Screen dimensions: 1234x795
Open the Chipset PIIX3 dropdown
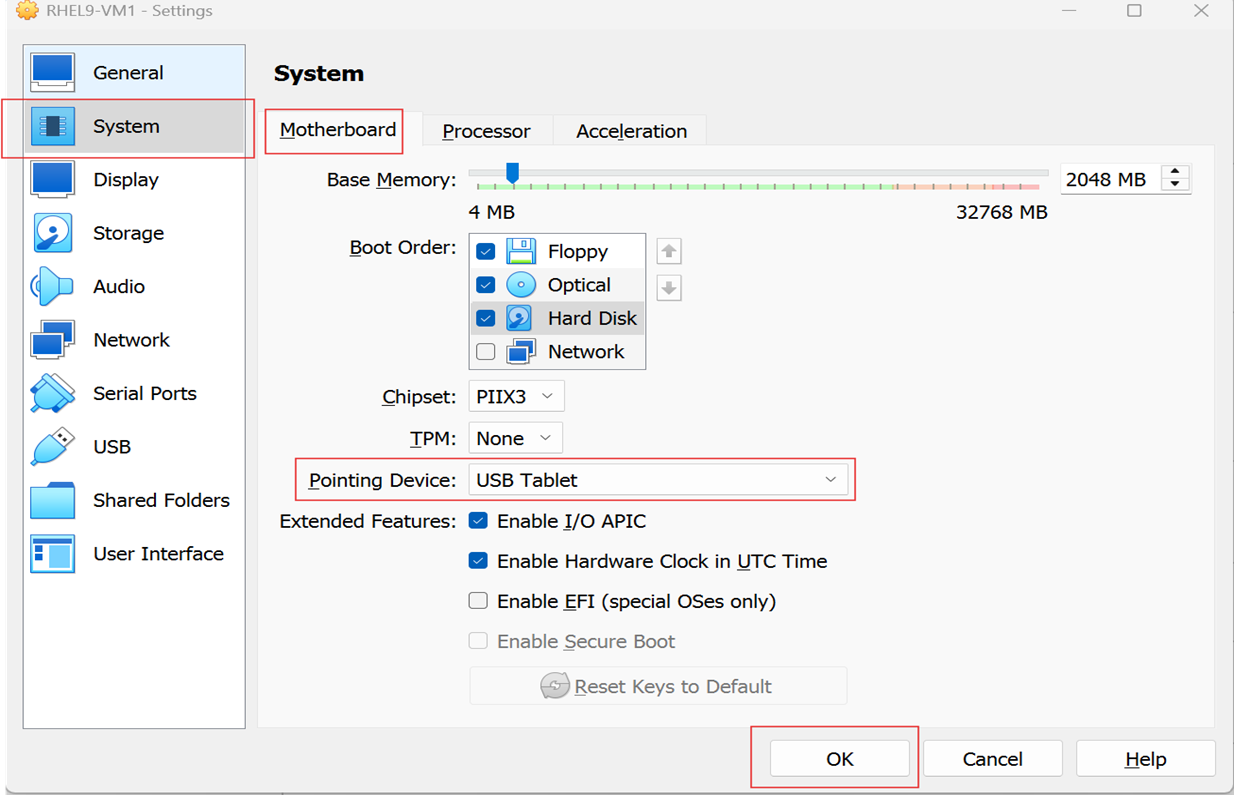coord(516,396)
